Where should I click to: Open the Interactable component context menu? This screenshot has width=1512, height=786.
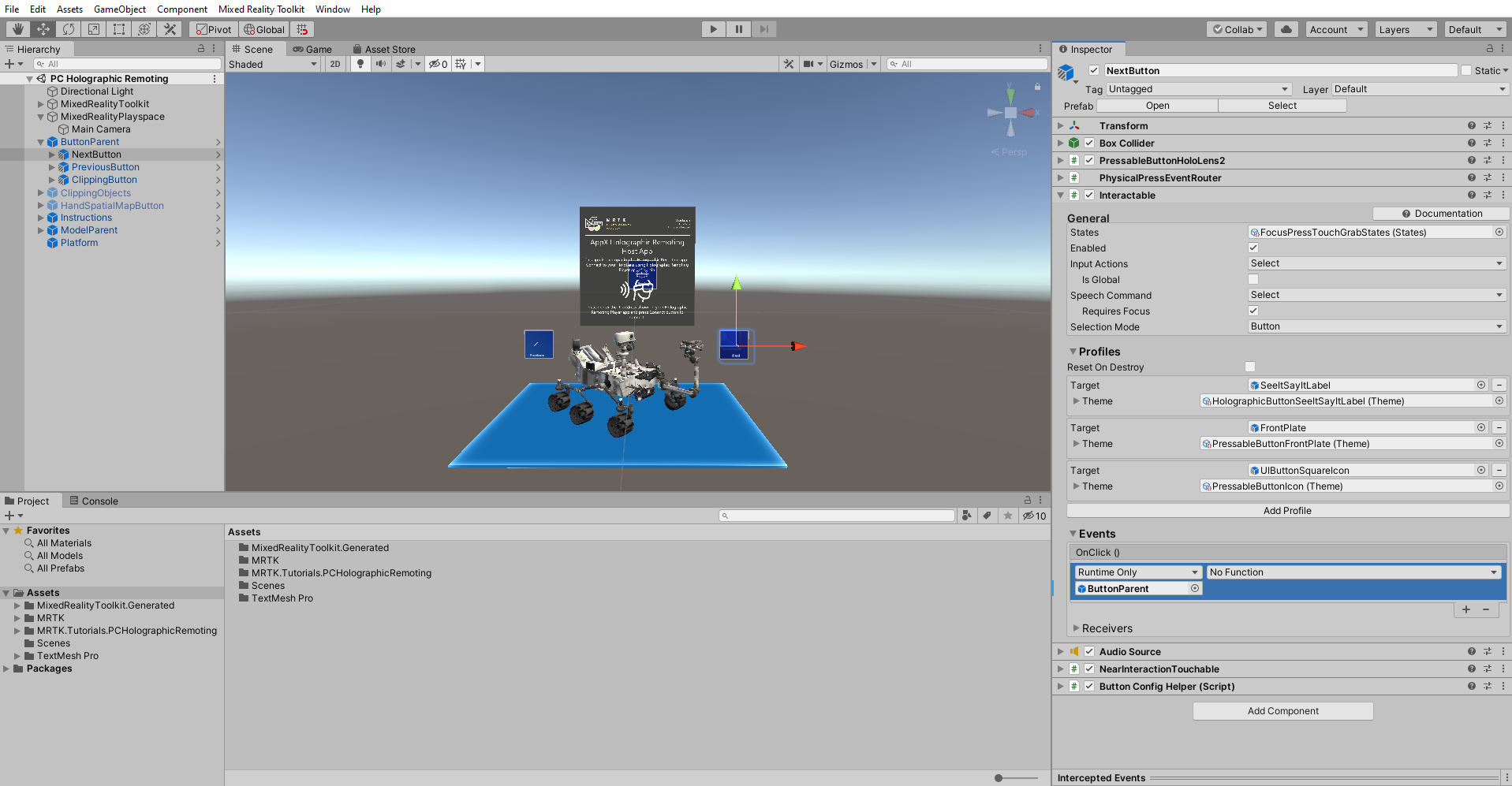tap(1503, 195)
